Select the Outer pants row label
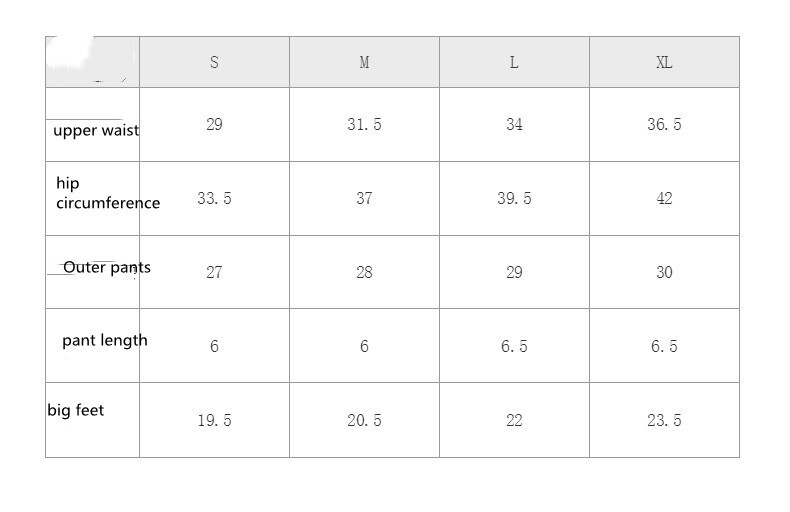Viewport: 790px width, 512px height. 107,267
